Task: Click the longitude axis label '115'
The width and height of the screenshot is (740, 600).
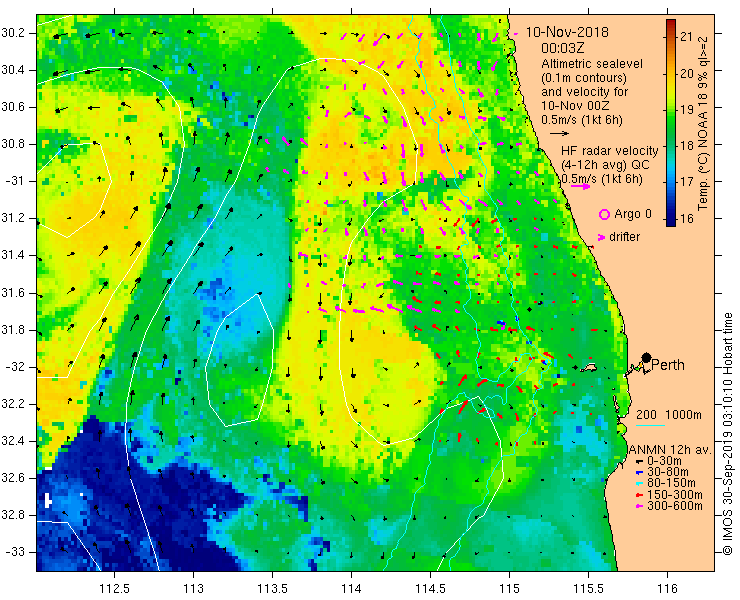Action: point(510,588)
